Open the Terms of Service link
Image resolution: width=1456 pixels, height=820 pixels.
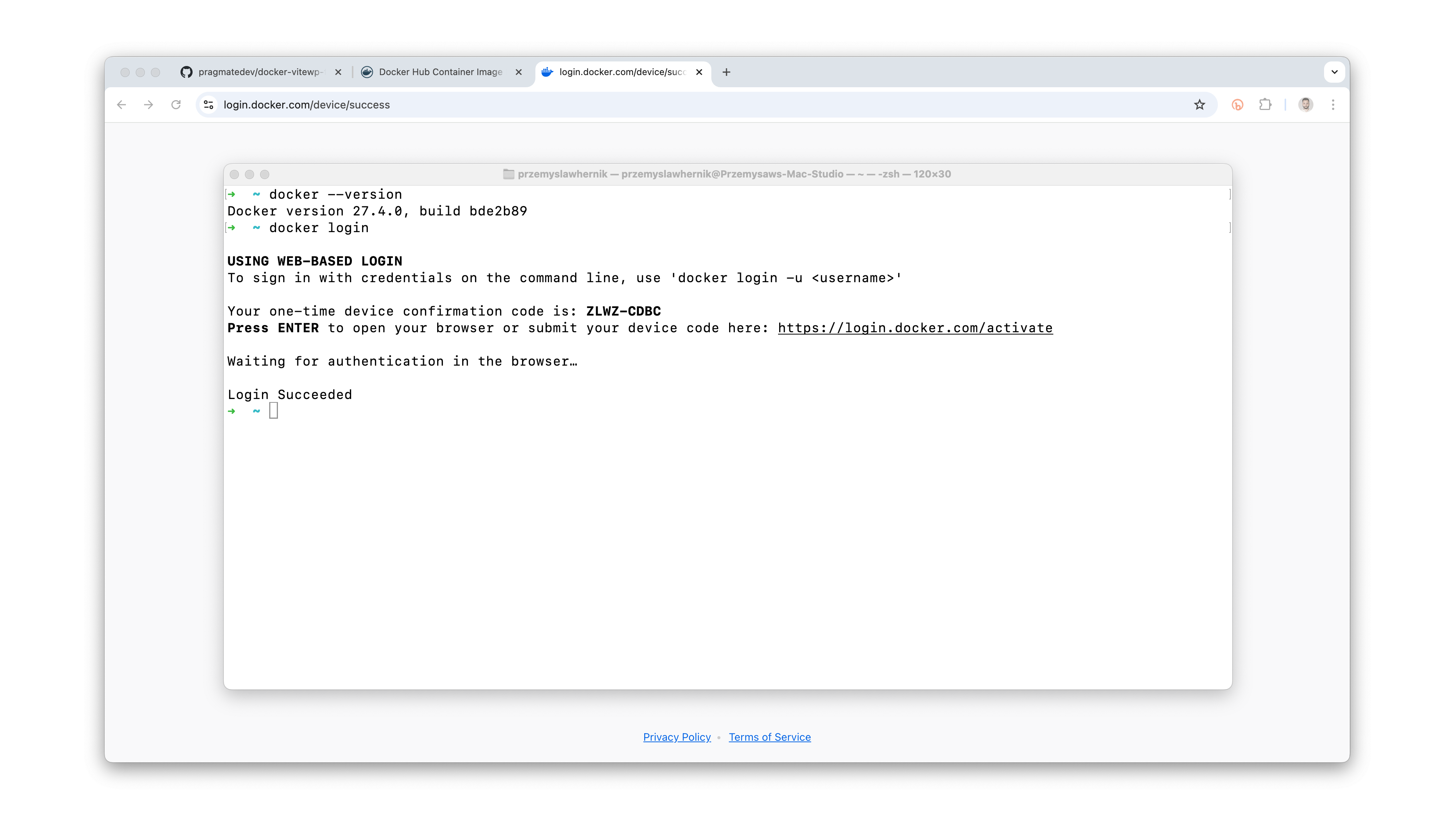pyautogui.click(x=769, y=737)
